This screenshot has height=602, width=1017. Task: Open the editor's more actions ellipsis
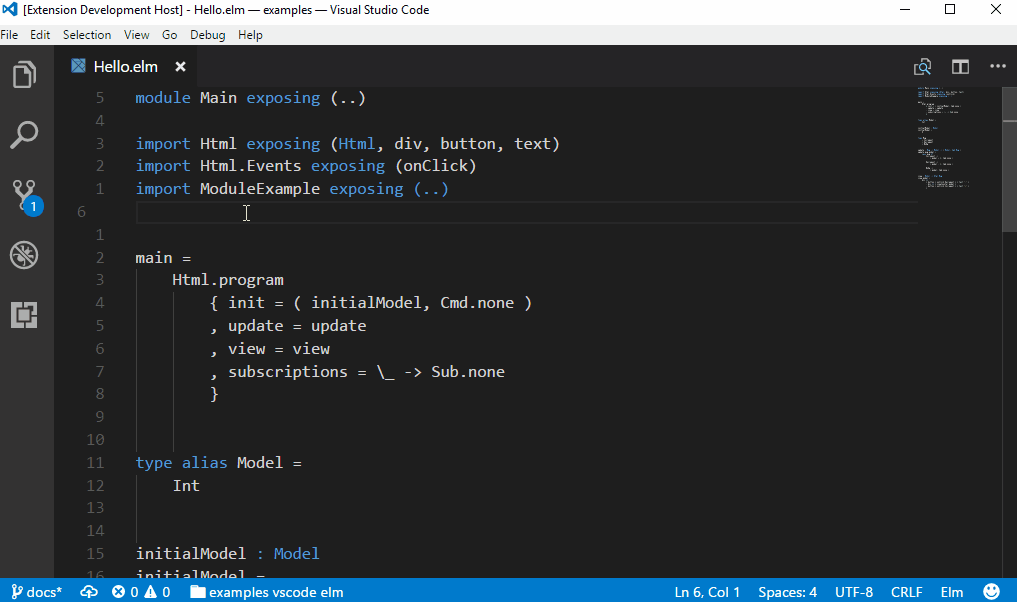click(x=998, y=66)
